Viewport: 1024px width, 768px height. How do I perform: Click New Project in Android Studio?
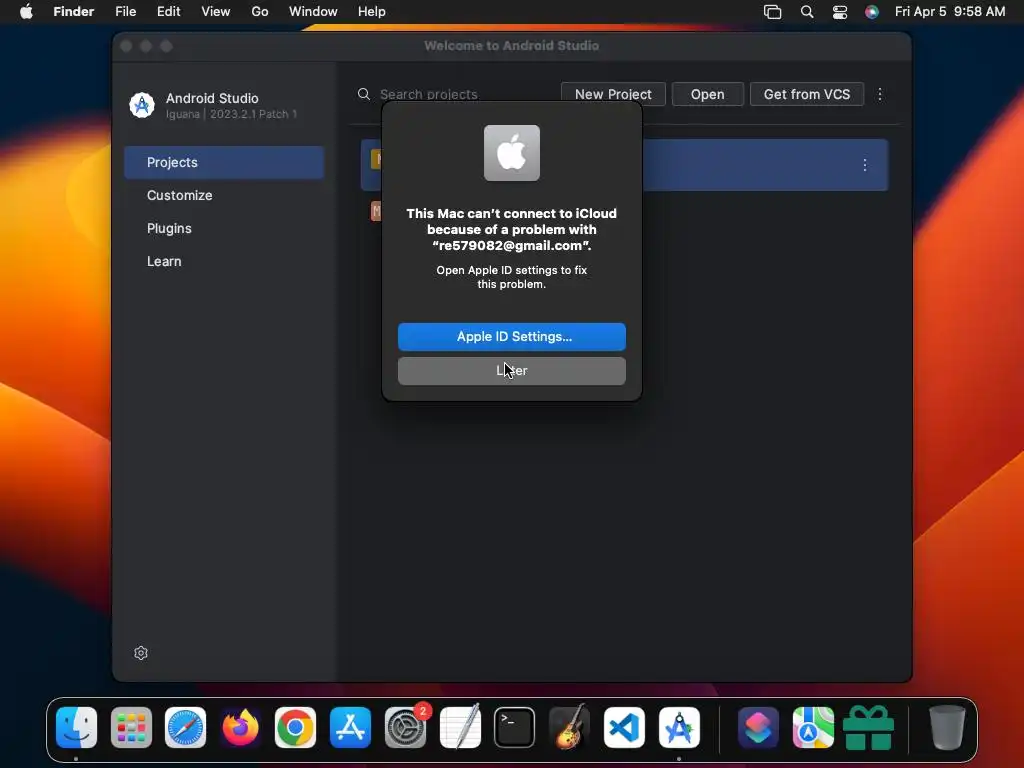(613, 94)
